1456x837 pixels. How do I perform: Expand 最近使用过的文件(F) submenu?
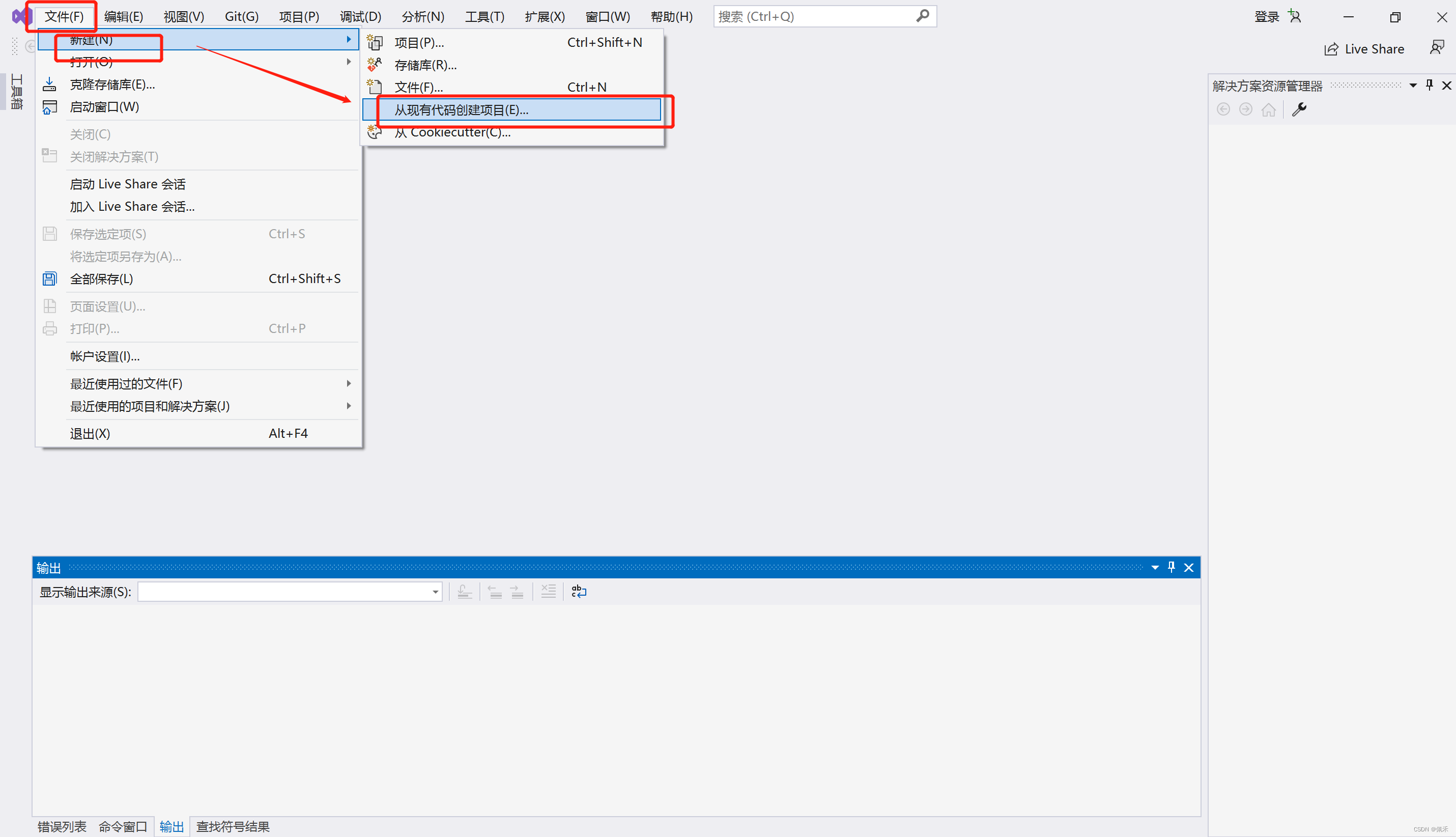(199, 383)
